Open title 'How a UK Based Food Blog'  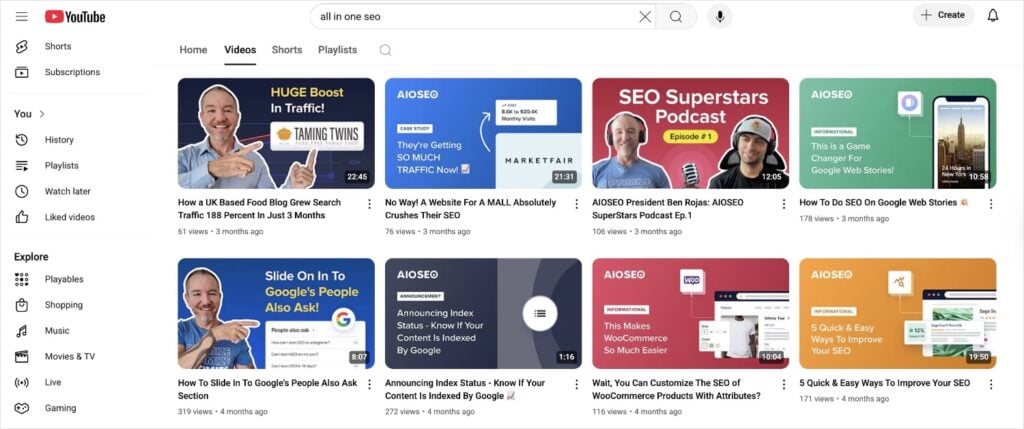pyautogui.click(x=259, y=209)
